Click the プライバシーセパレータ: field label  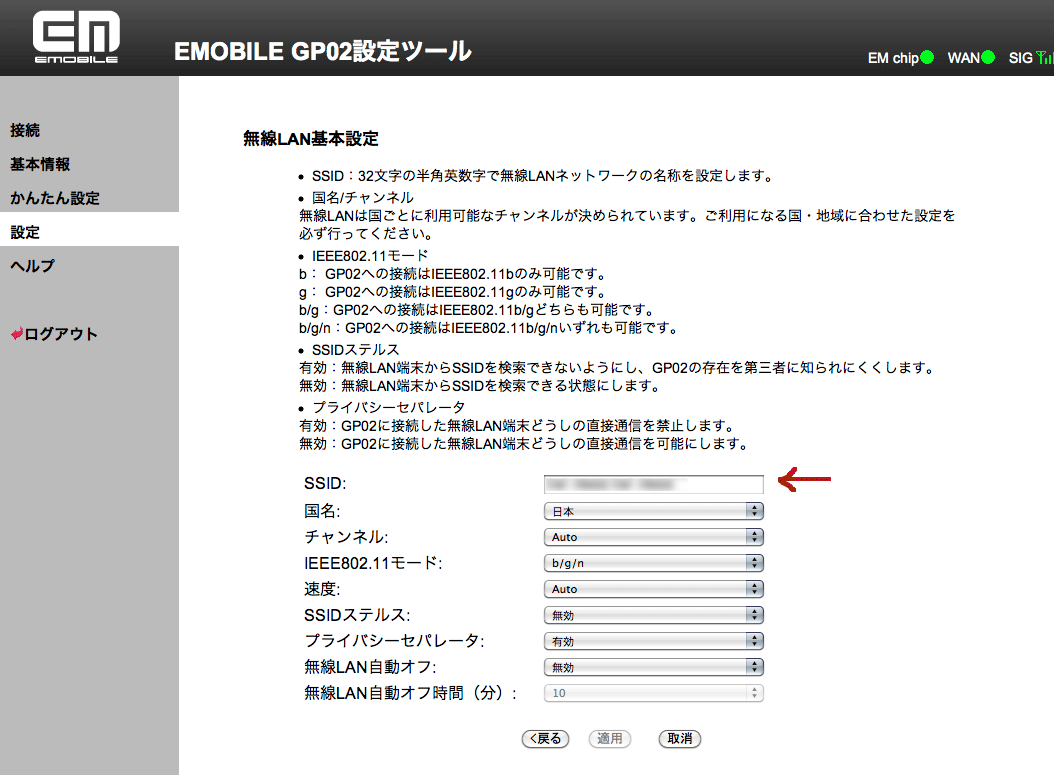pos(394,641)
